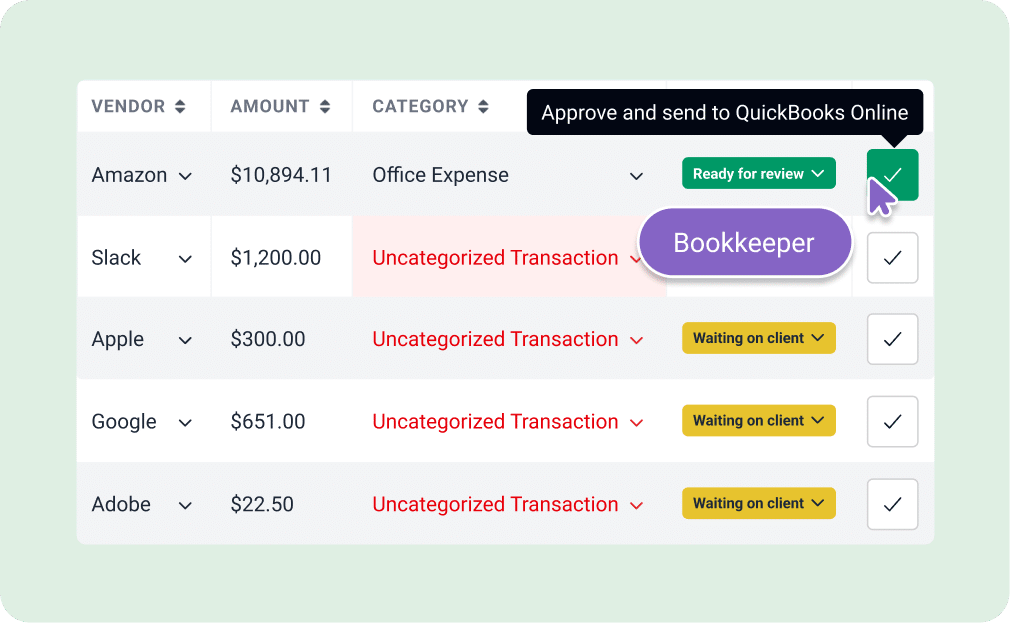Open the Uncategorized Transaction dropdown for Slack
This screenshot has width=1010, height=623.
click(637, 258)
